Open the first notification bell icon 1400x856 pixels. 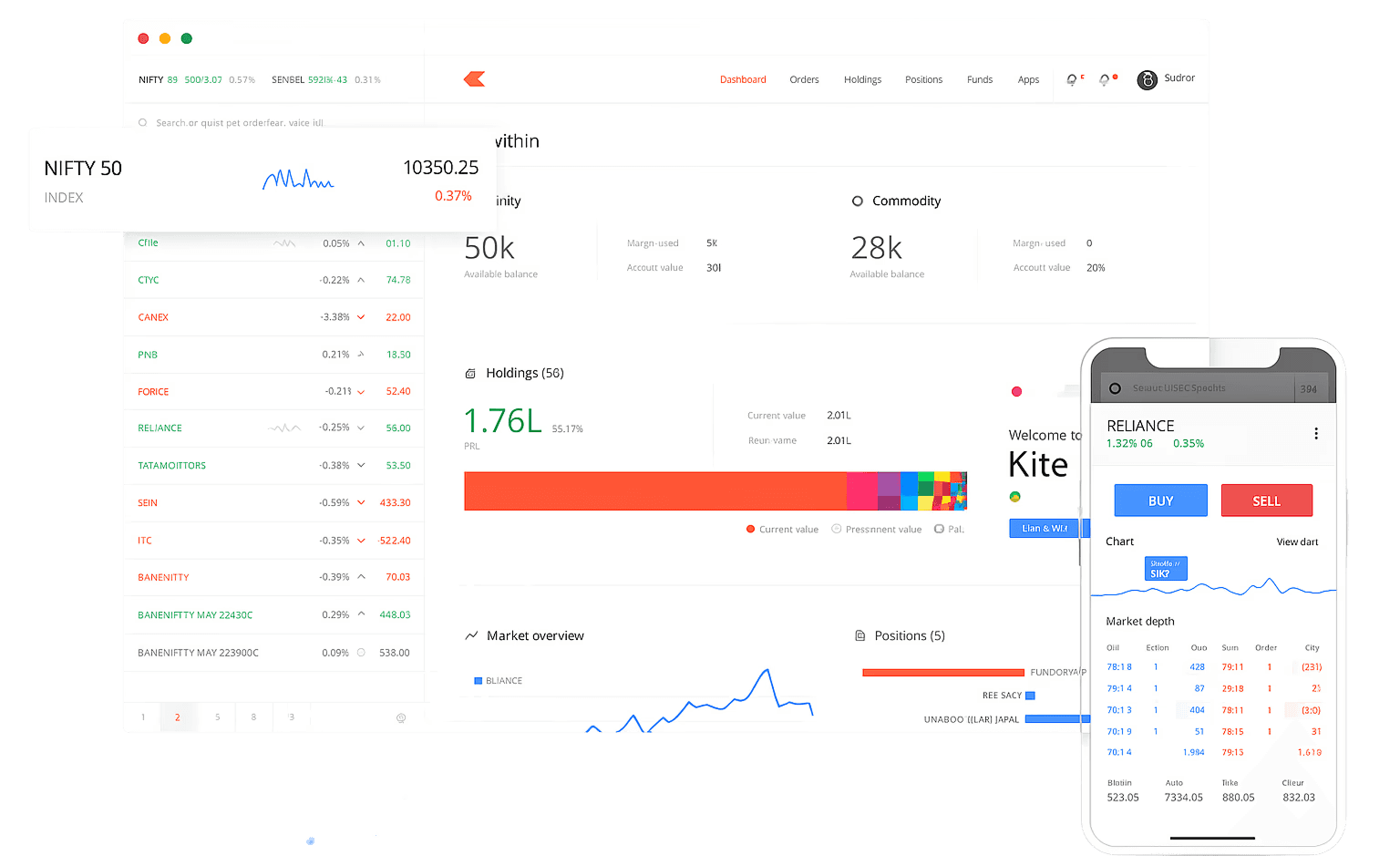pyautogui.click(x=1072, y=80)
